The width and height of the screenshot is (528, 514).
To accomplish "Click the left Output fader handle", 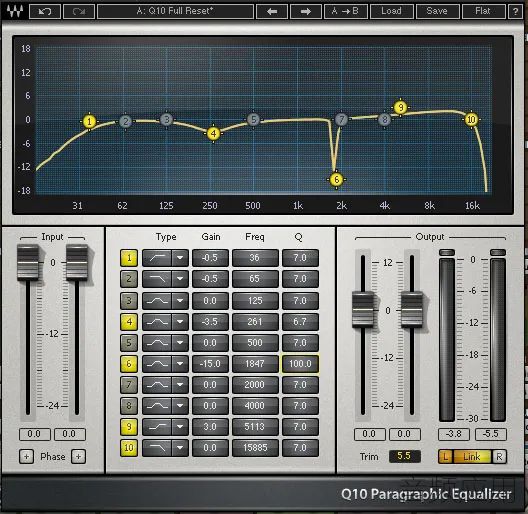I will click(363, 310).
